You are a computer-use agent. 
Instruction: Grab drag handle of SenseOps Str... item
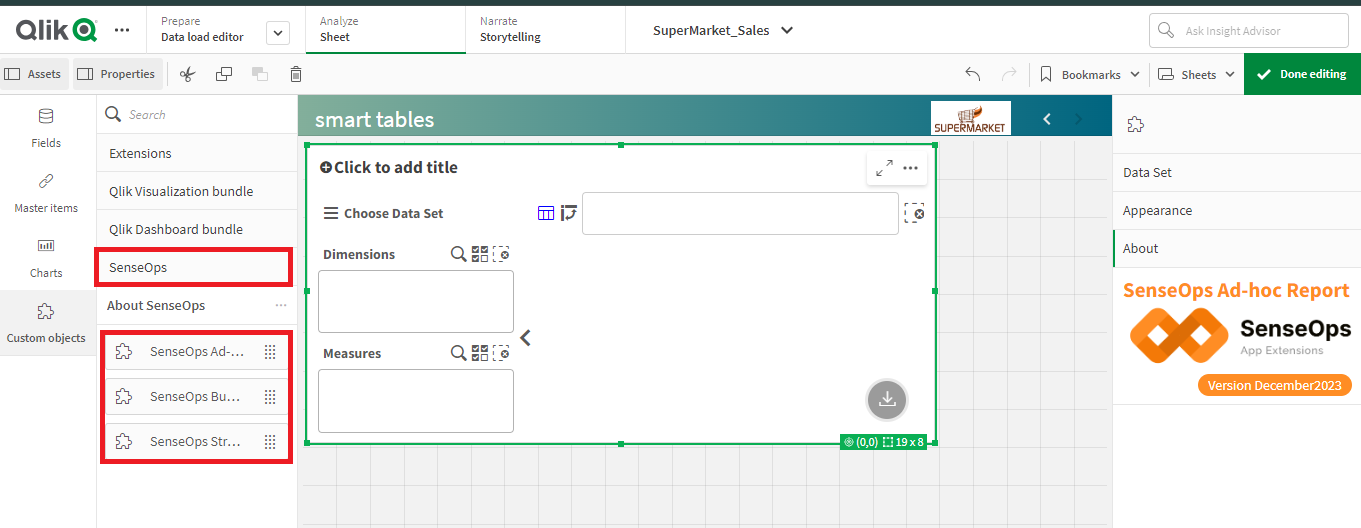(x=270, y=441)
